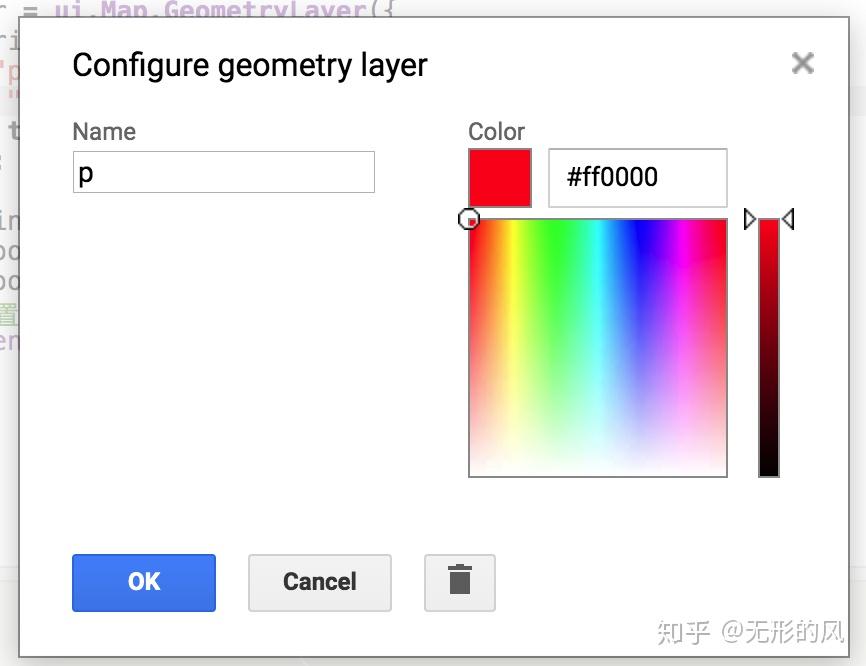Set brightness to black on vertical slider
Screen dimensions: 866x666
(x=769, y=470)
